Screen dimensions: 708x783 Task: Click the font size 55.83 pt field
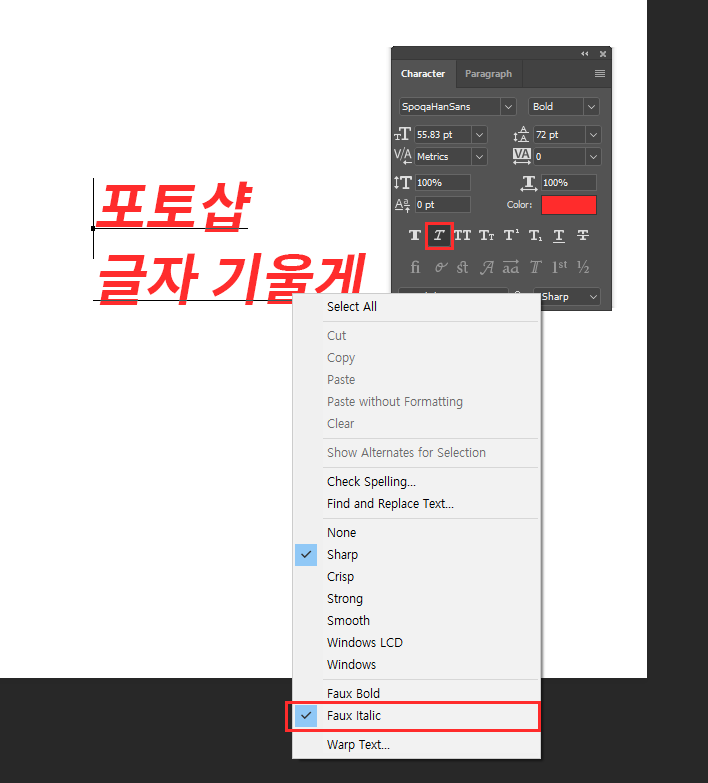pyautogui.click(x=443, y=134)
